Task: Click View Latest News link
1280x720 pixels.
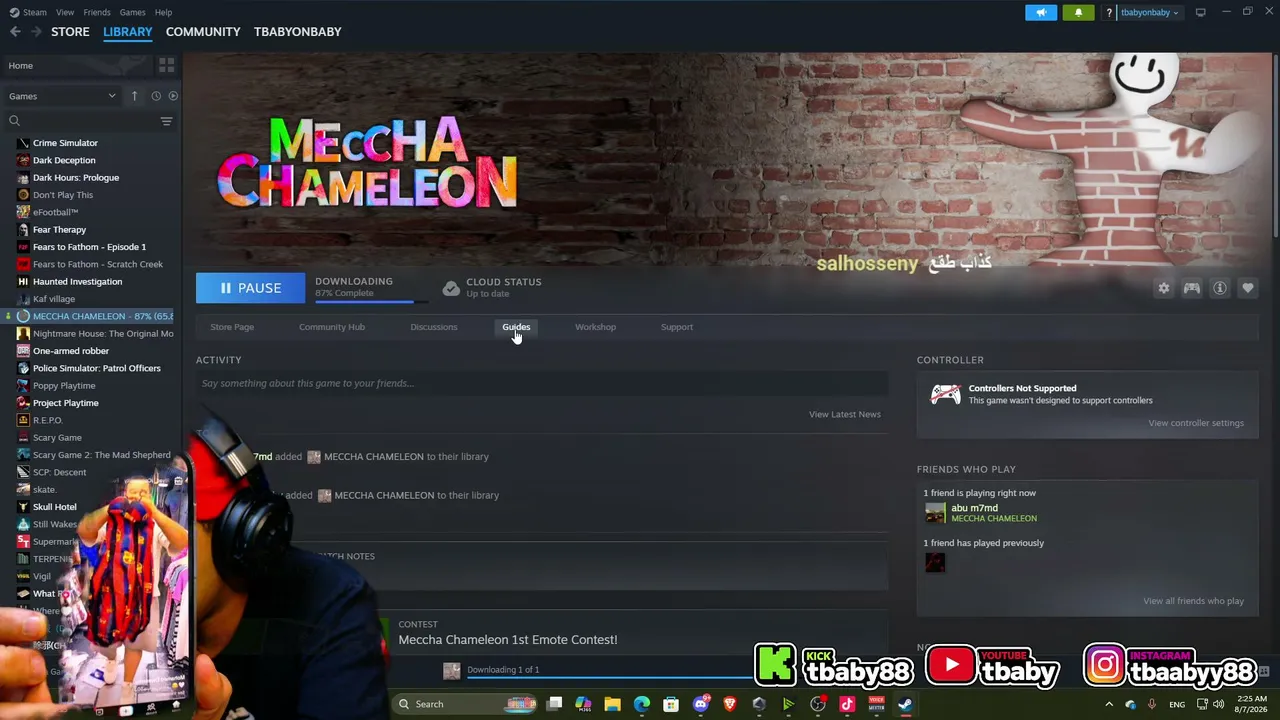Action: pos(845,414)
